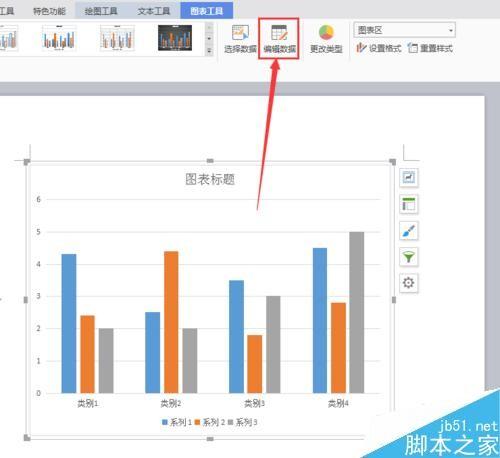The width and height of the screenshot is (500, 458).
Task: Click the chart filter funnel side button
Action: pyautogui.click(x=409, y=257)
